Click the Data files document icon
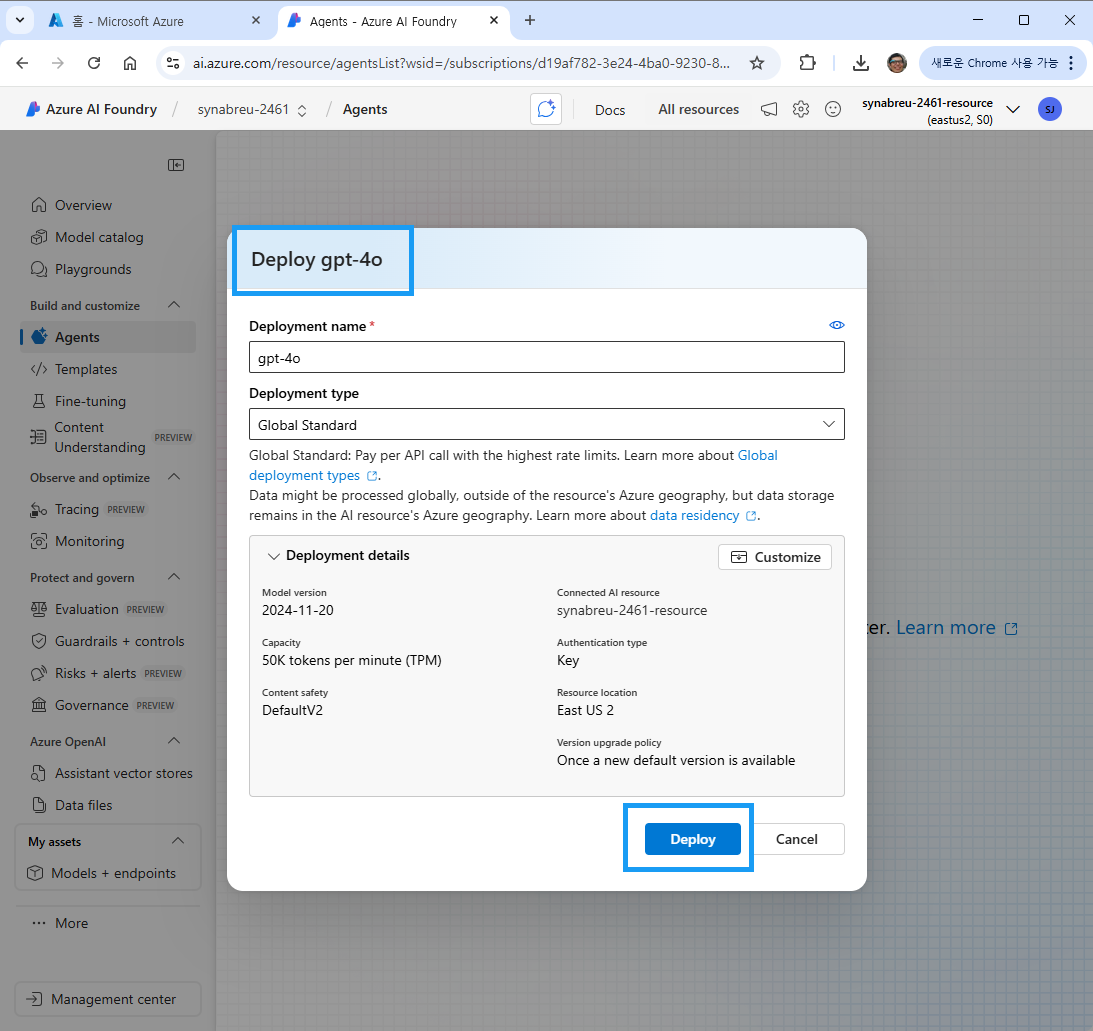This screenshot has height=1031, width=1093. [39, 805]
